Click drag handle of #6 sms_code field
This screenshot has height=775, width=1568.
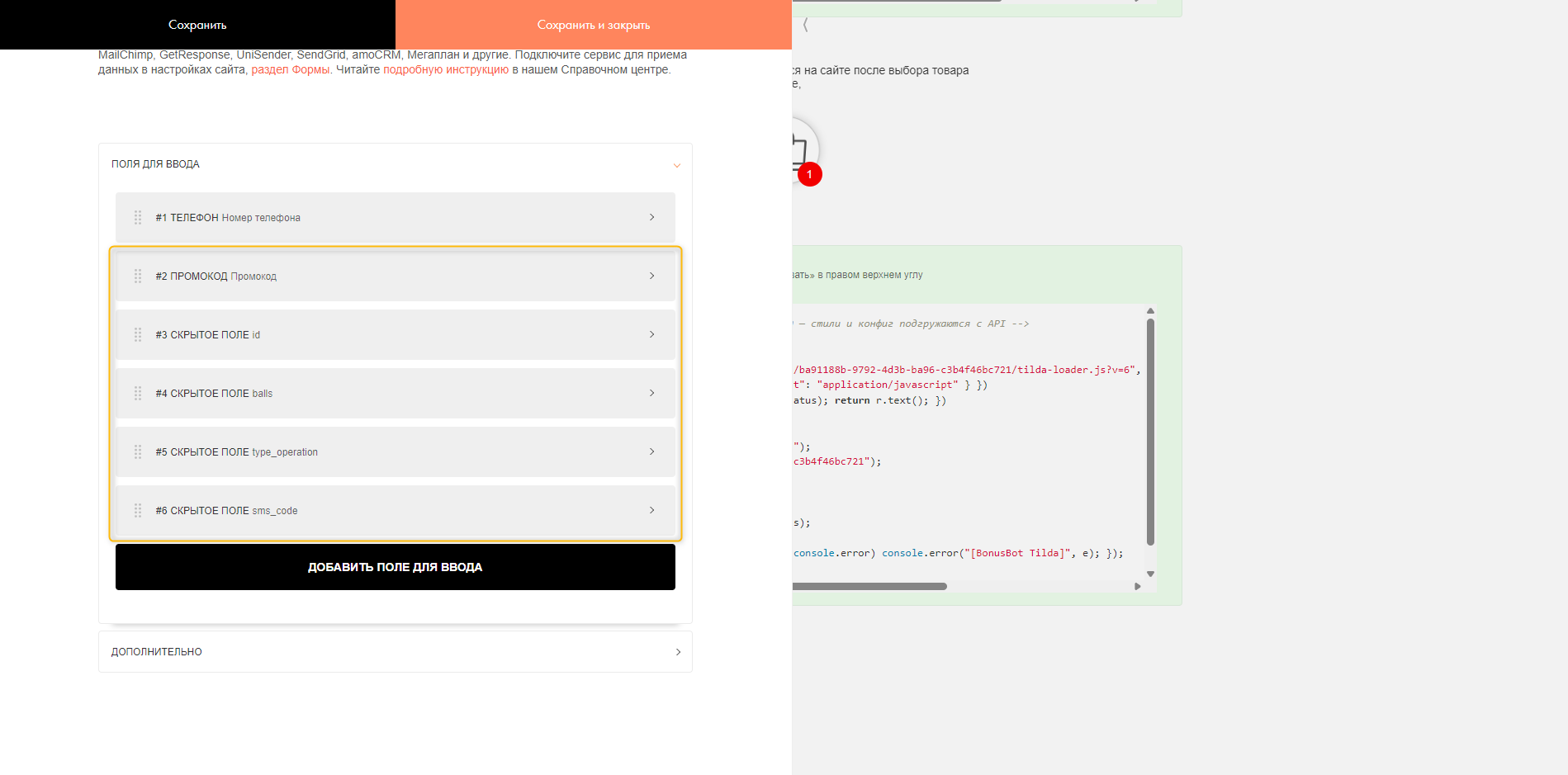pyautogui.click(x=138, y=511)
